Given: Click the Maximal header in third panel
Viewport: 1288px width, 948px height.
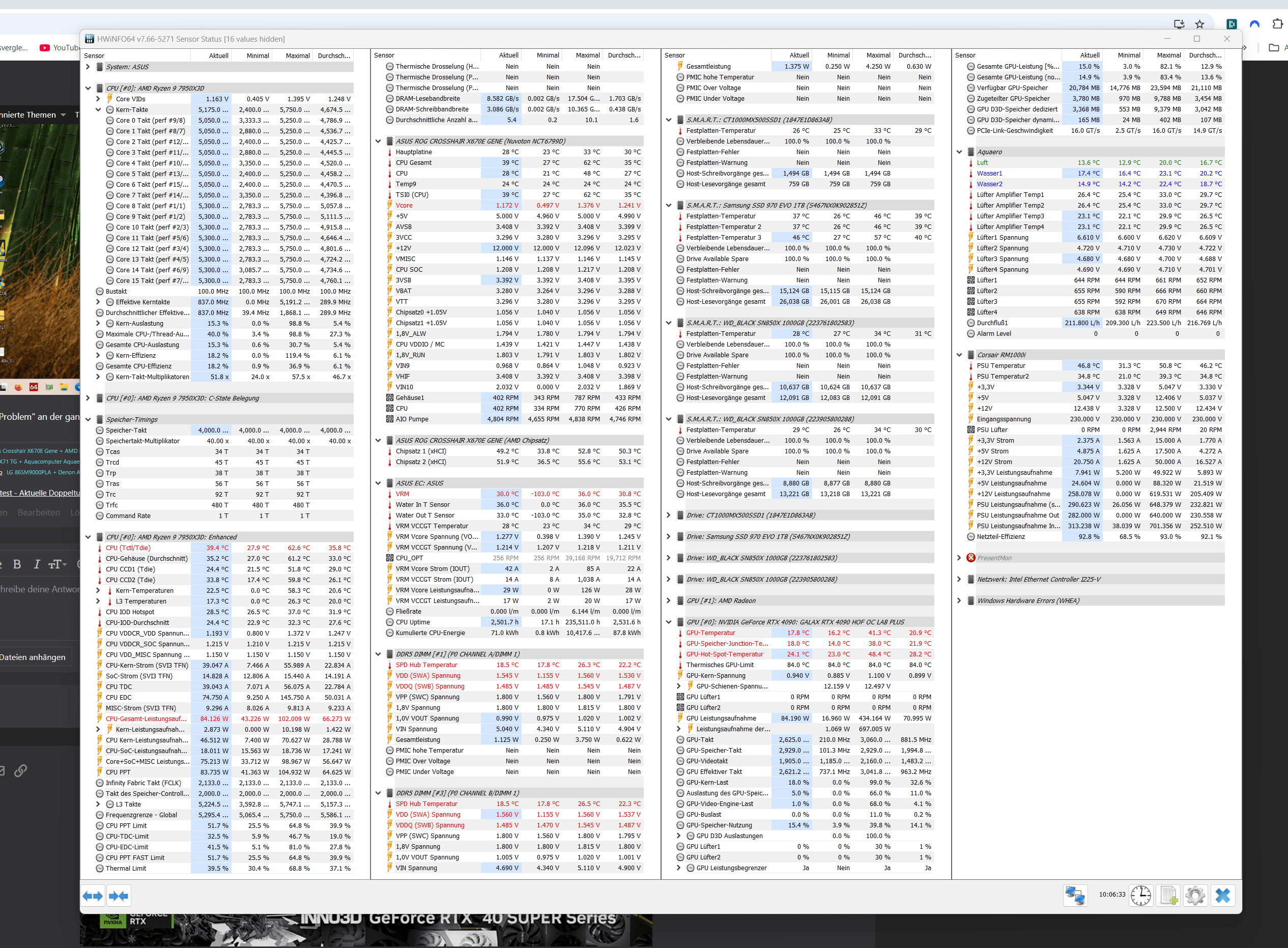Looking at the screenshot, I should (878, 55).
